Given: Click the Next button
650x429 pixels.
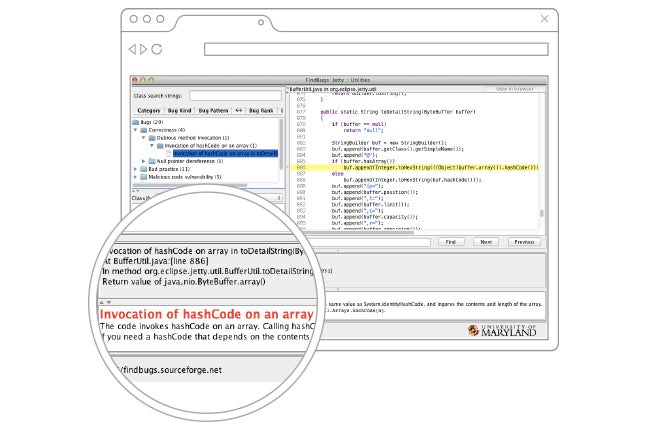Looking at the screenshot, I should point(486,242).
